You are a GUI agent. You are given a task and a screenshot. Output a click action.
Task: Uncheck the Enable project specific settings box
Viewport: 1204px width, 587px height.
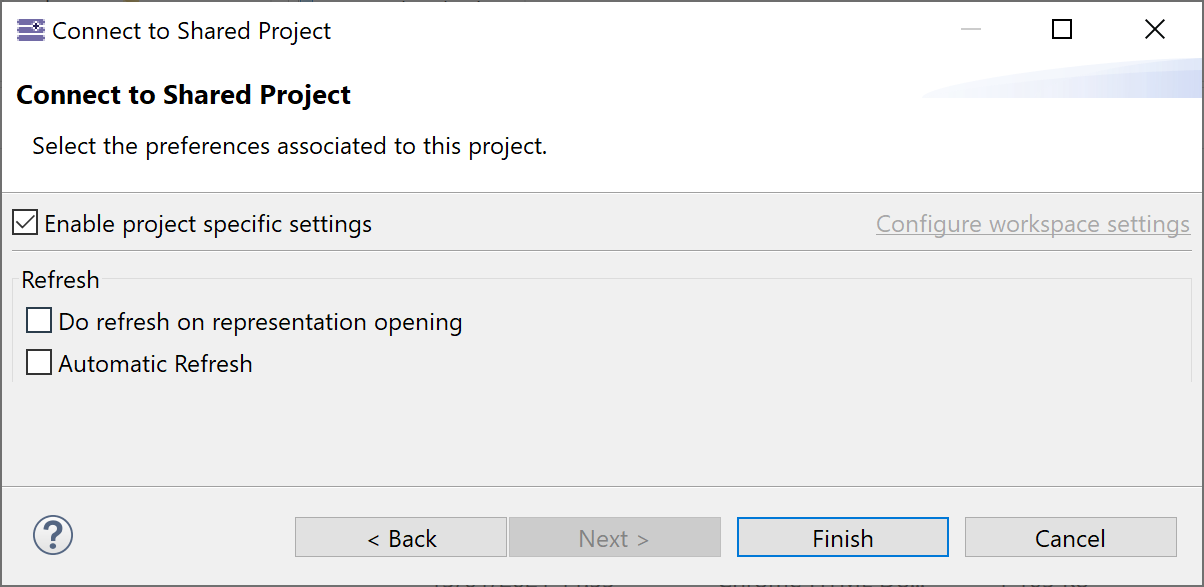(x=26, y=223)
